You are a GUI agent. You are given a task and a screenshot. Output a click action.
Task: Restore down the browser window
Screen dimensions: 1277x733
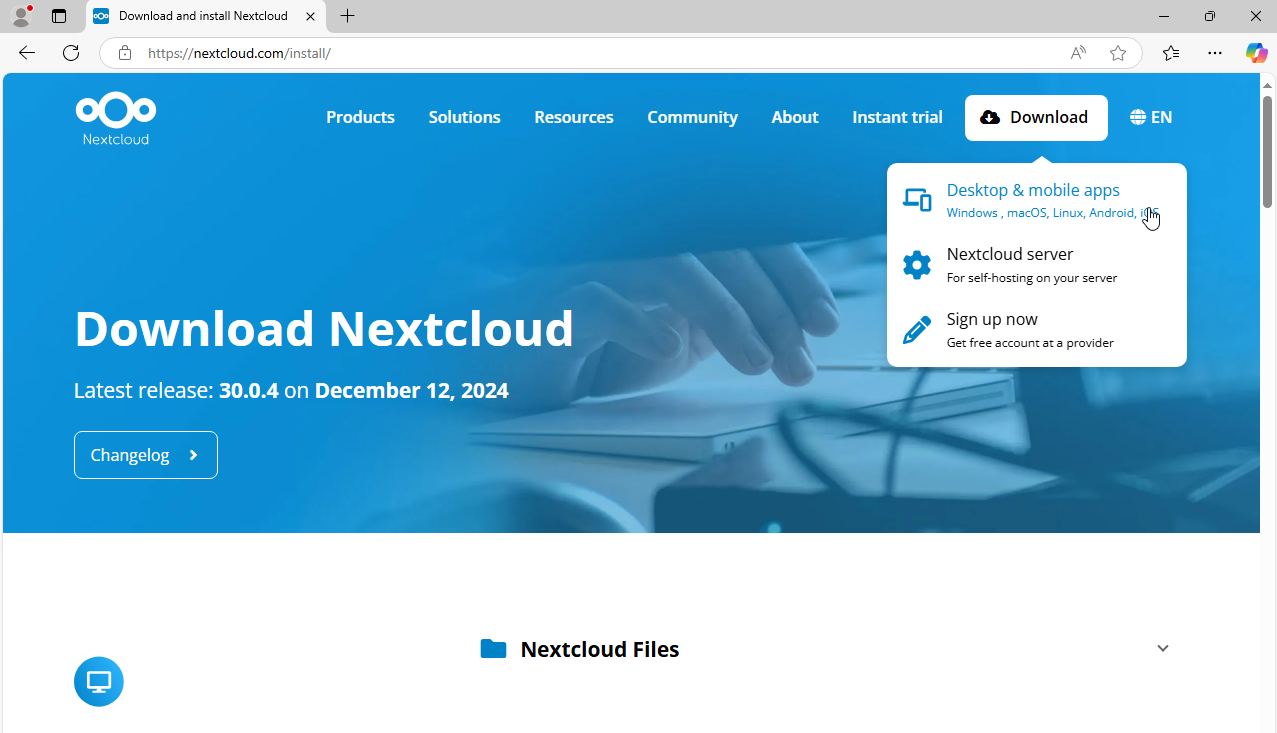(1210, 16)
